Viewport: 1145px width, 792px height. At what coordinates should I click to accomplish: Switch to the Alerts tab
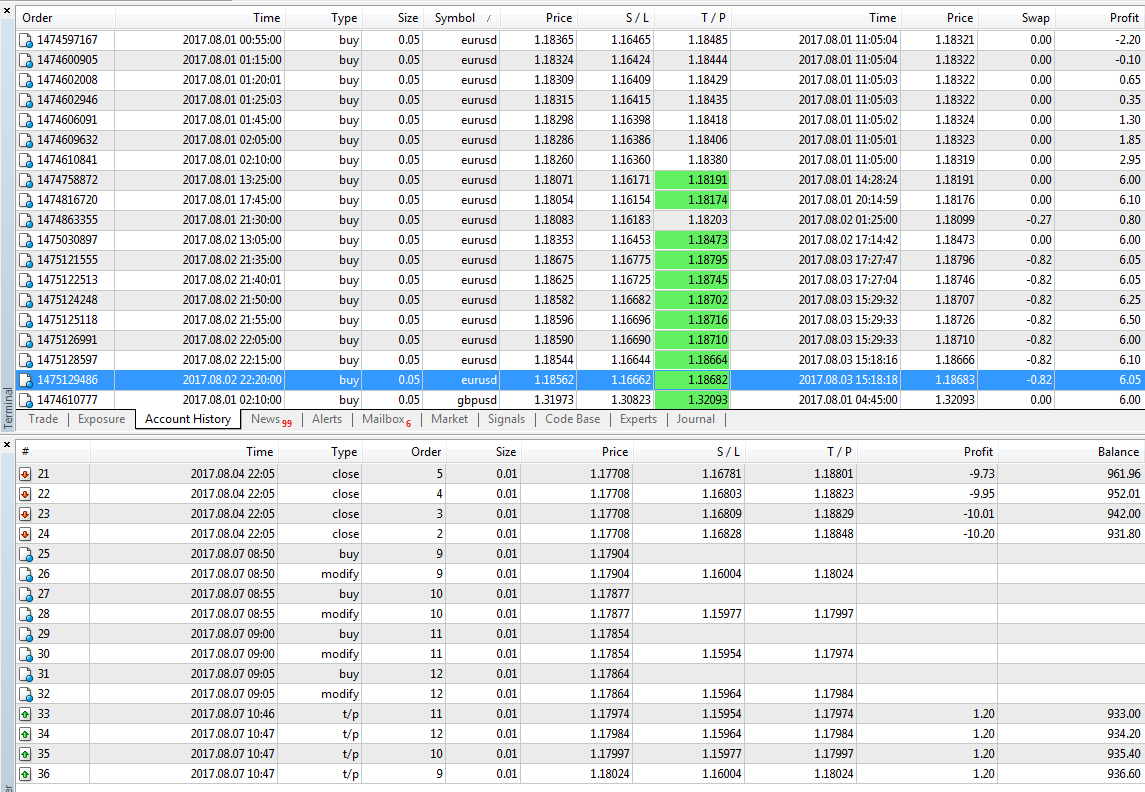pos(326,419)
